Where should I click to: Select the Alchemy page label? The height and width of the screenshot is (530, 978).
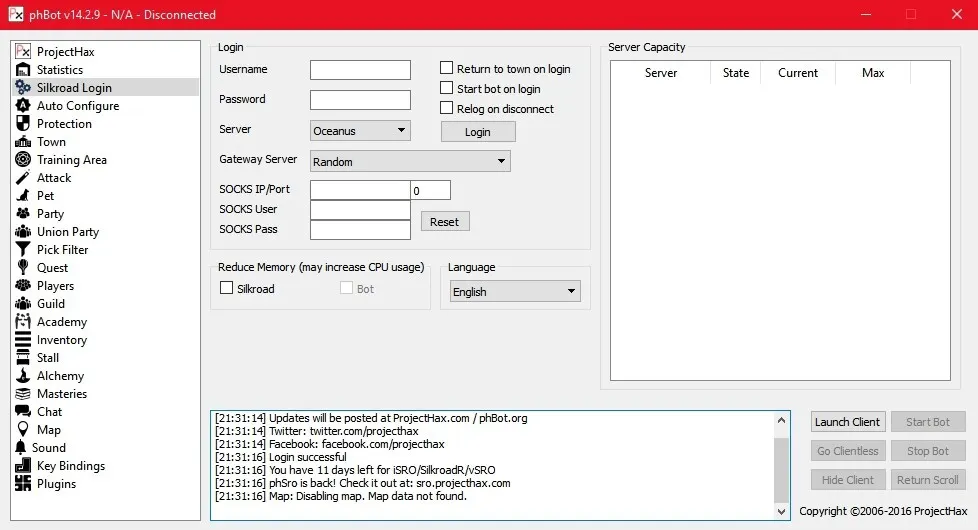click(61, 375)
